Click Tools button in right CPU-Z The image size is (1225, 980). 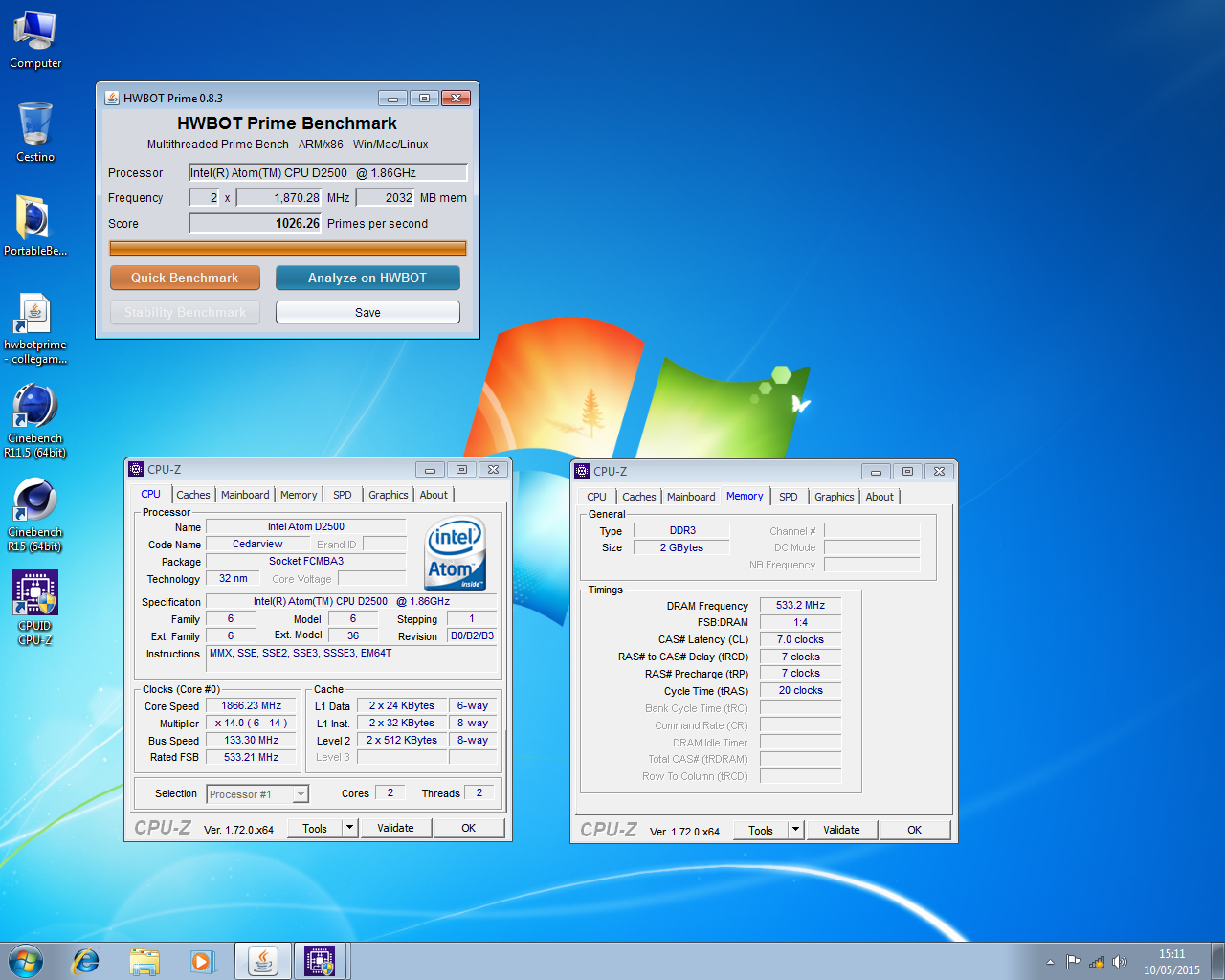pyautogui.click(x=761, y=830)
